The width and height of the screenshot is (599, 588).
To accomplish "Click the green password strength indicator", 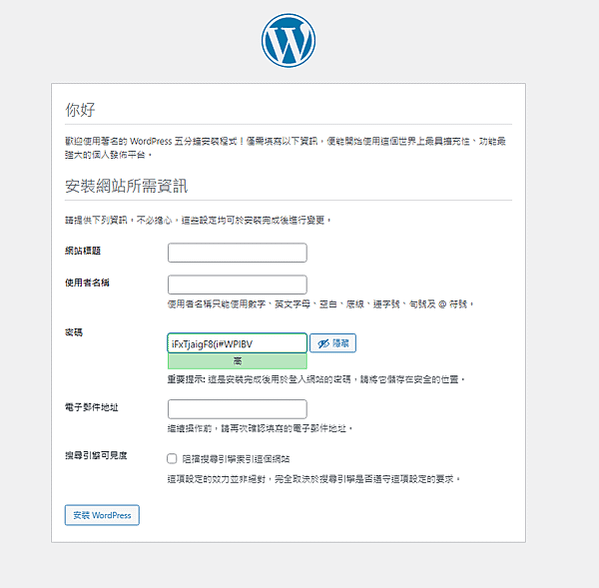I will [x=237, y=361].
